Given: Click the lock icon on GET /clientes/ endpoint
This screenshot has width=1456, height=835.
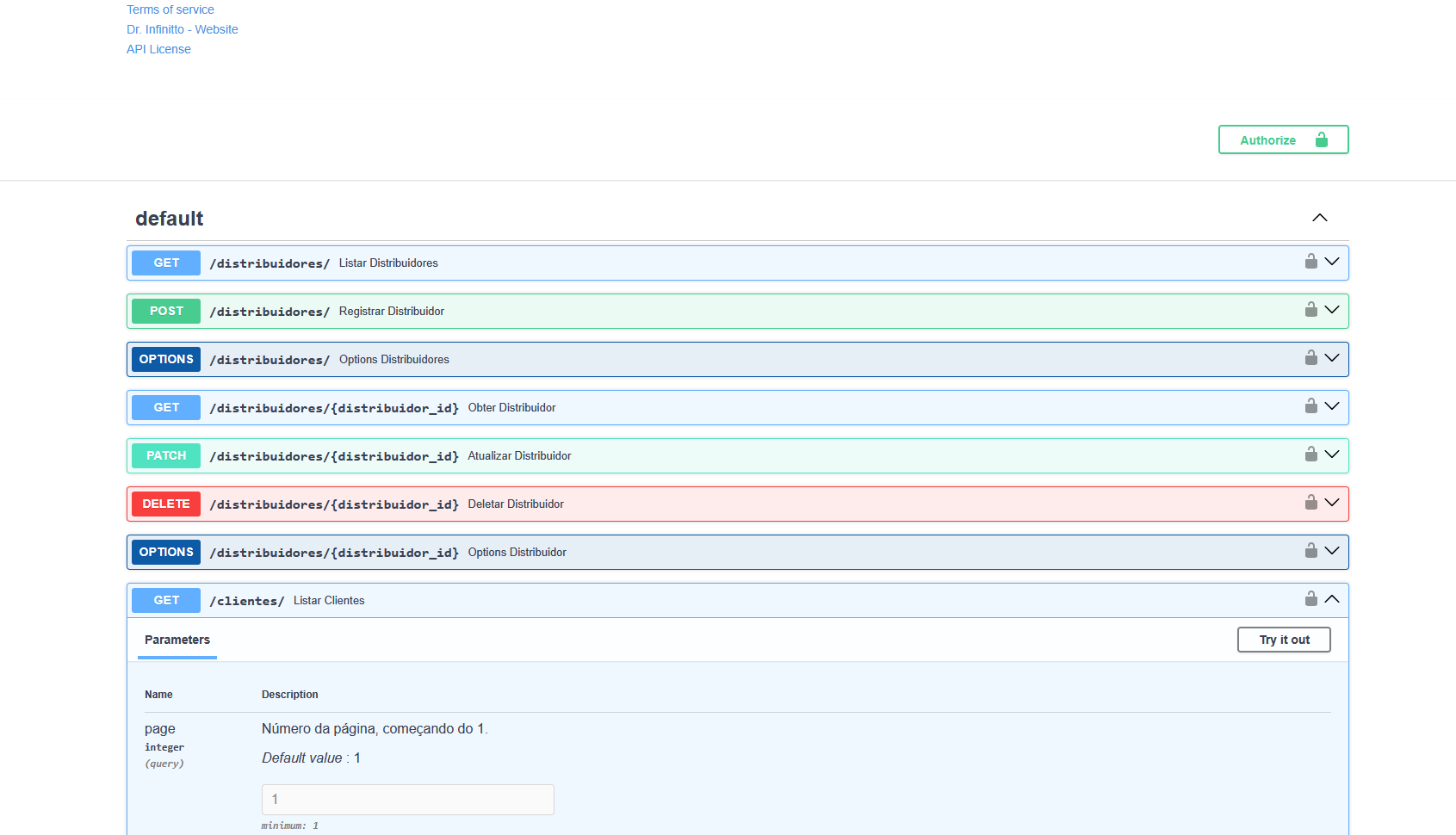Looking at the screenshot, I should coord(1311,599).
